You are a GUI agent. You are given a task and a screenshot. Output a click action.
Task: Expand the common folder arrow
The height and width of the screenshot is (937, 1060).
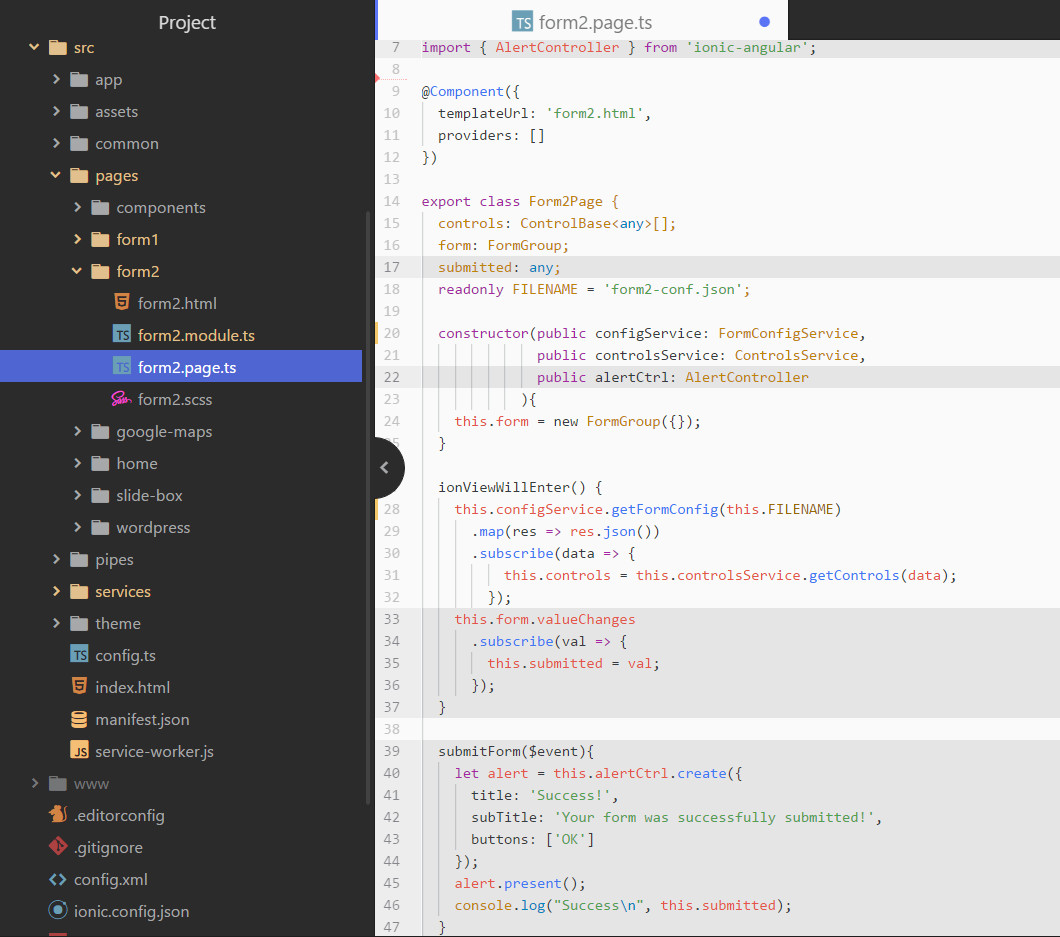tap(56, 143)
